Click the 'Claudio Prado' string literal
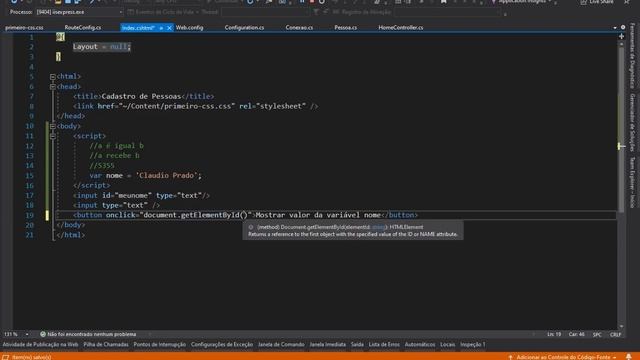The height and width of the screenshot is (360, 640). click(167, 176)
